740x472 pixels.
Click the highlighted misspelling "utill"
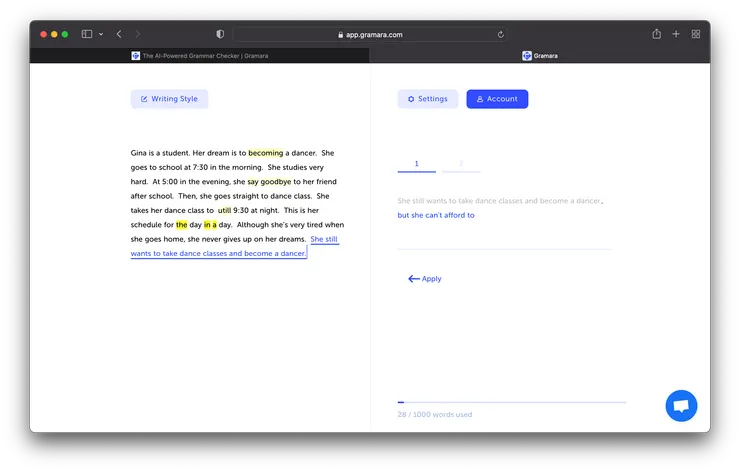224,211
